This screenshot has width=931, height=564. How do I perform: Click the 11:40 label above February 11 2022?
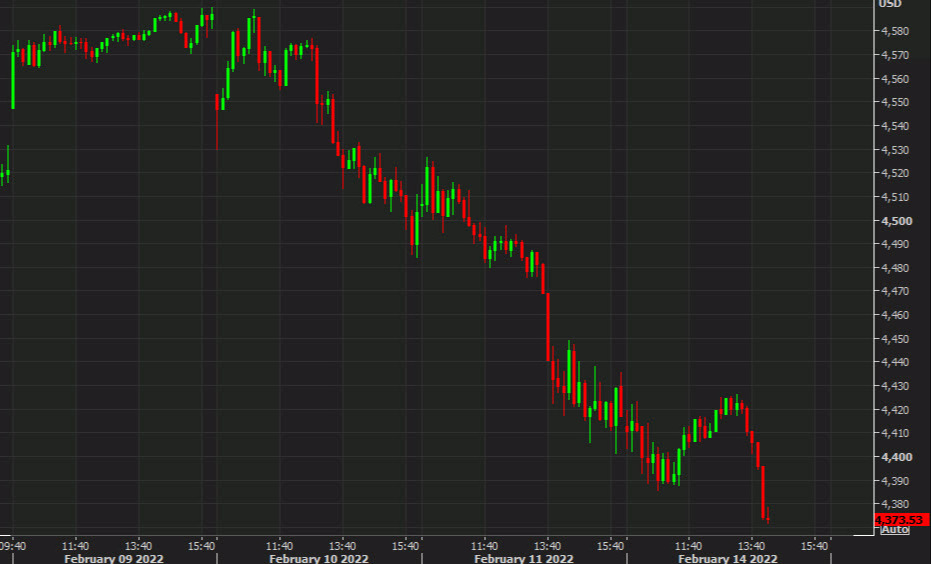[x=484, y=546]
